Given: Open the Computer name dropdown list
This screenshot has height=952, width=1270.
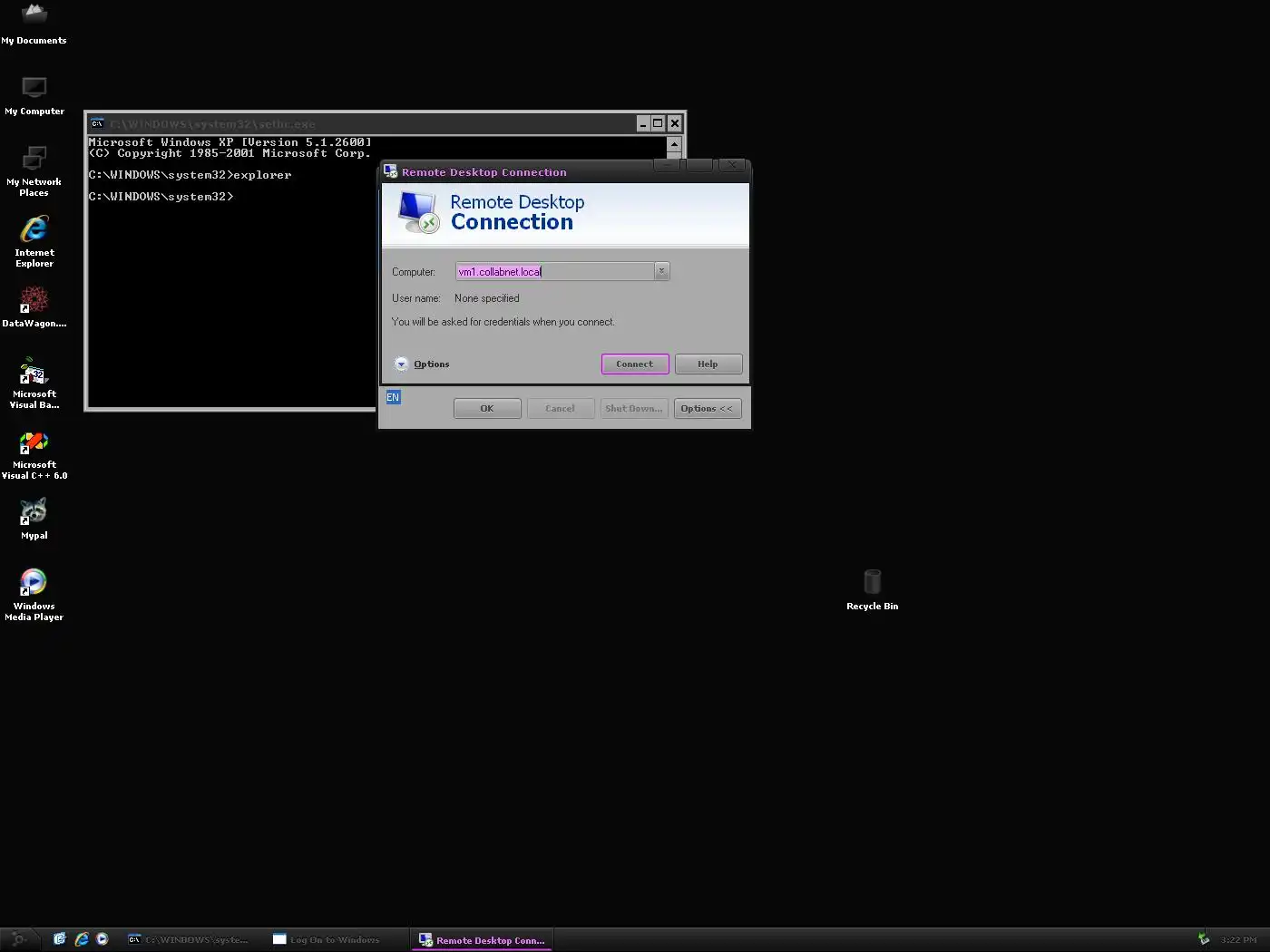Looking at the screenshot, I should click(x=661, y=271).
